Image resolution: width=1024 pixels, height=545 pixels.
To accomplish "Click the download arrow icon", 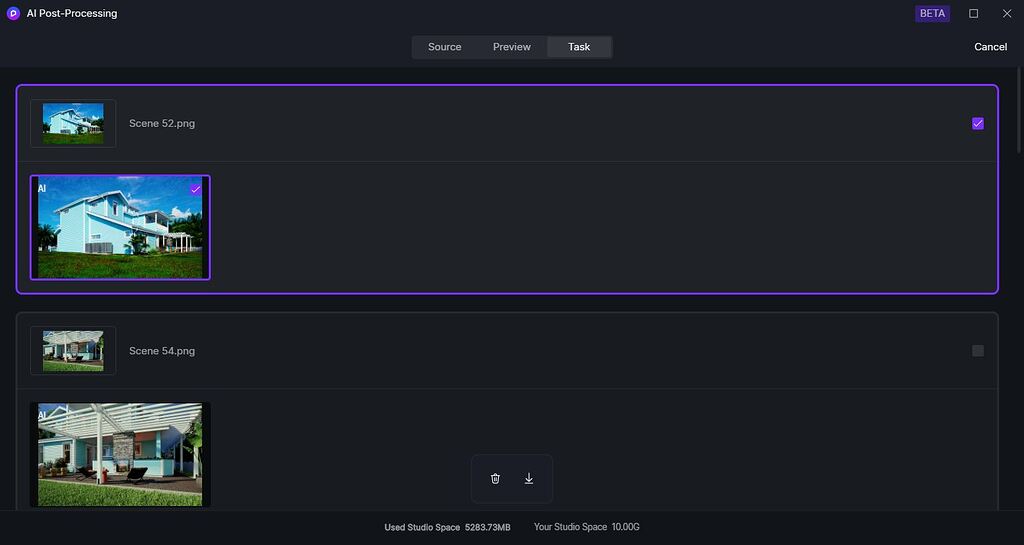I will click(529, 479).
